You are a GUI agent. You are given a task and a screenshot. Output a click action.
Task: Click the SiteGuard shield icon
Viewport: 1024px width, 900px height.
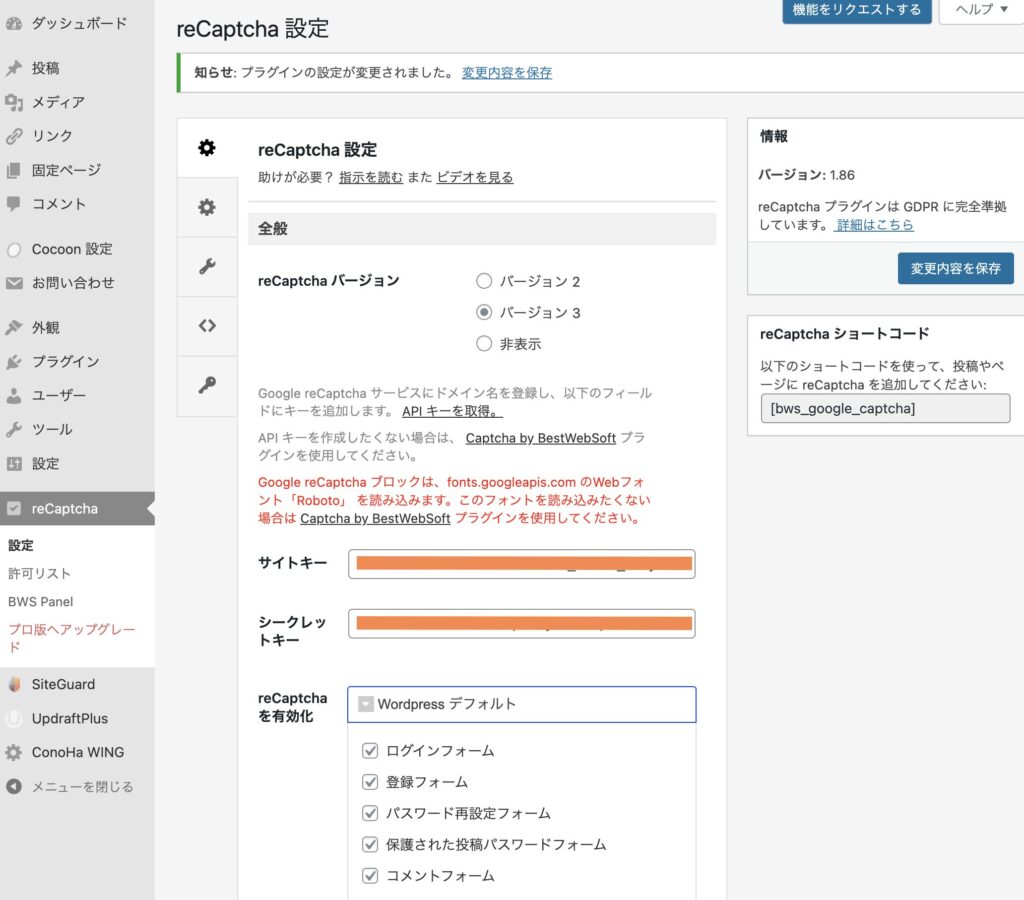coord(14,685)
